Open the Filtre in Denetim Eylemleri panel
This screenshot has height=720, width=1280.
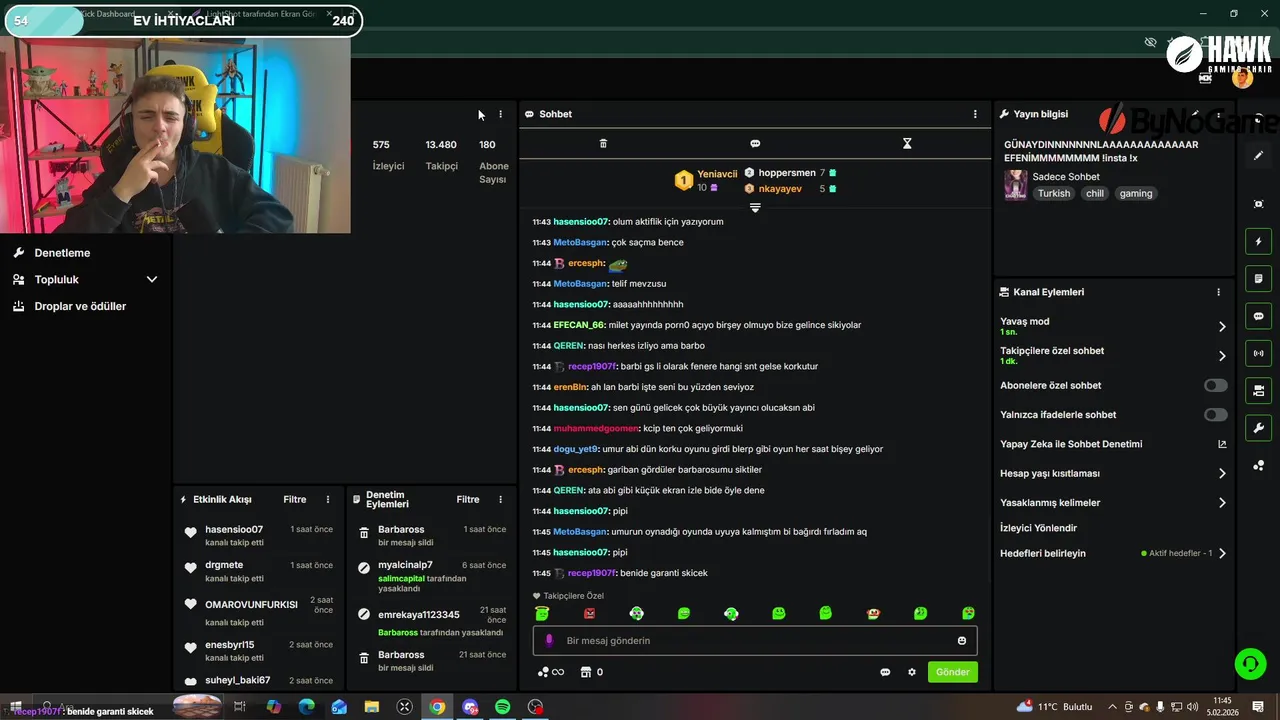[x=468, y=499]
